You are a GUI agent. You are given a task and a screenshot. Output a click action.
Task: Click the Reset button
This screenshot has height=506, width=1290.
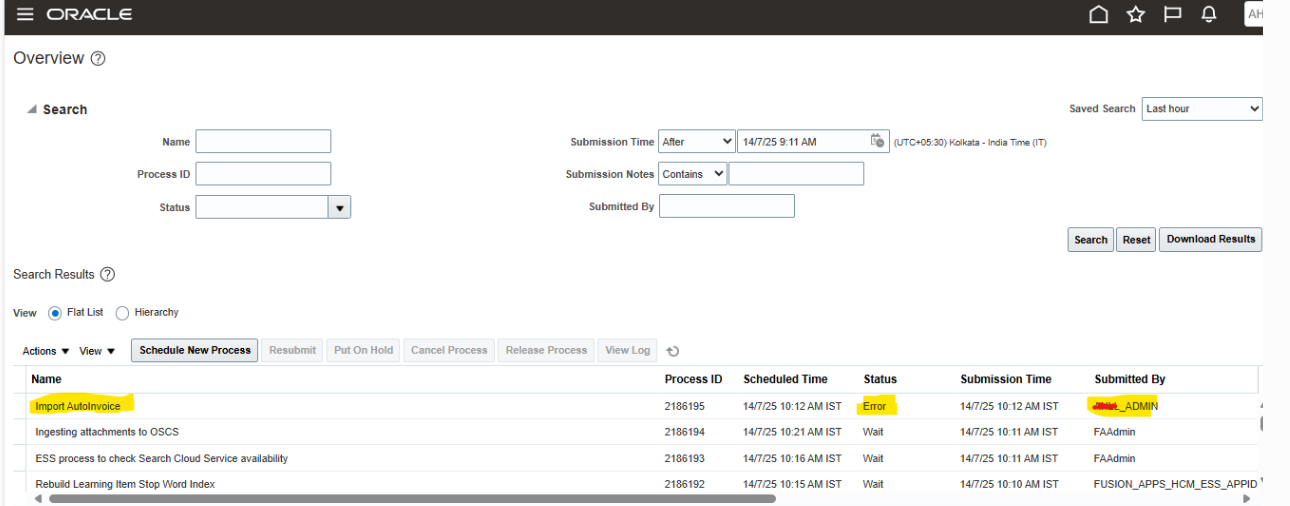coord(1136,240)
